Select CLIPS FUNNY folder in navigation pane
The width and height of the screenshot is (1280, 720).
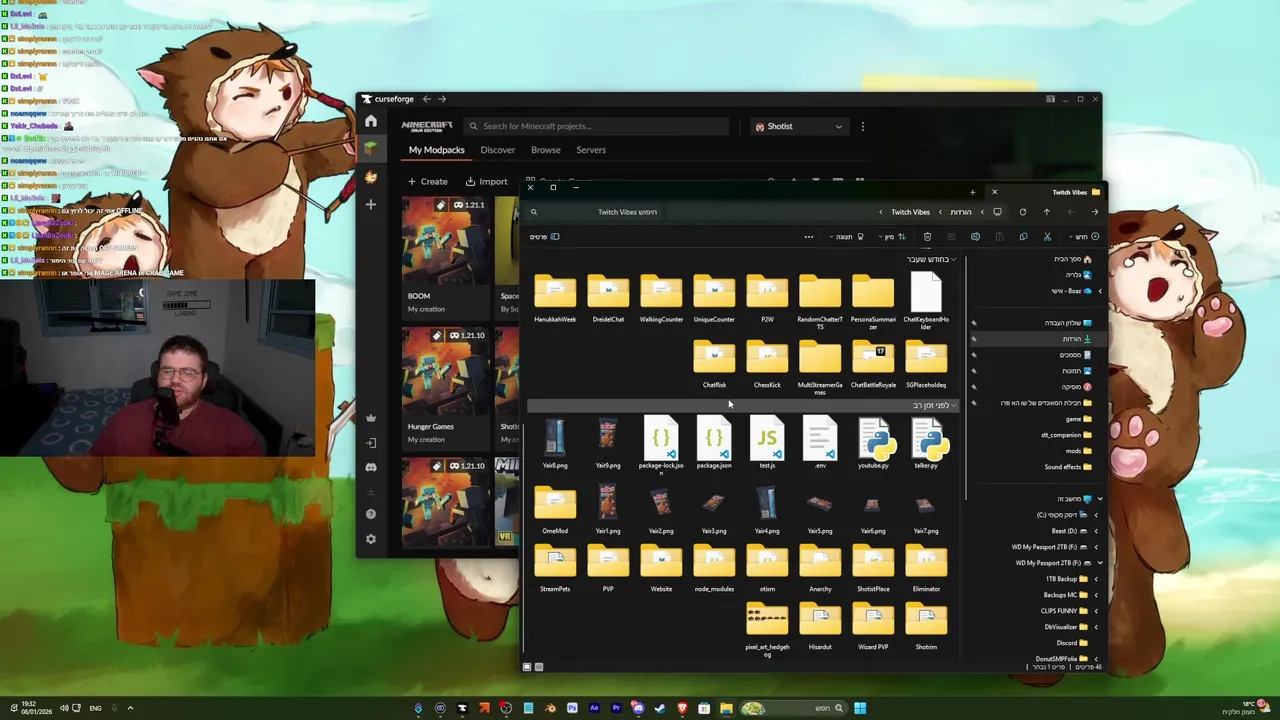(x=1066, y=611)
